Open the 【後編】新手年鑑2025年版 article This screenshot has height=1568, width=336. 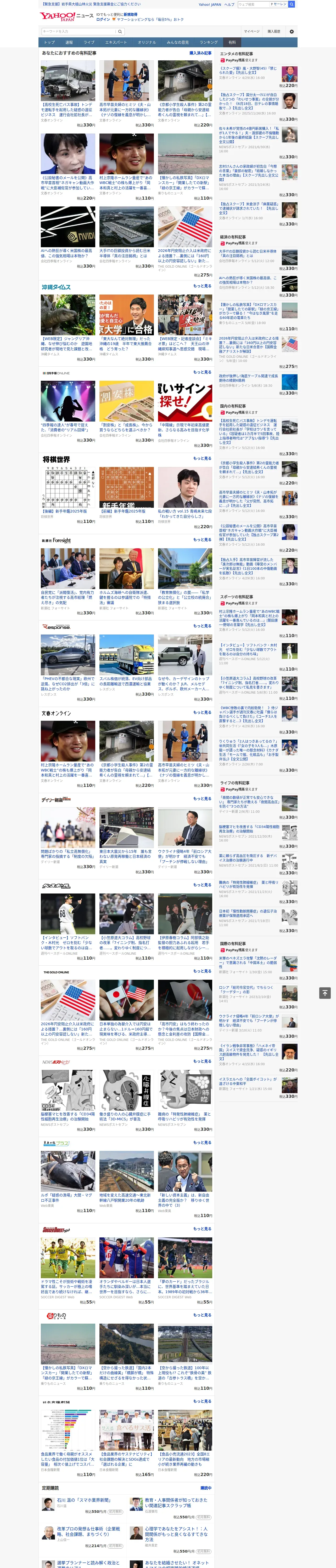tap(64, 511)
